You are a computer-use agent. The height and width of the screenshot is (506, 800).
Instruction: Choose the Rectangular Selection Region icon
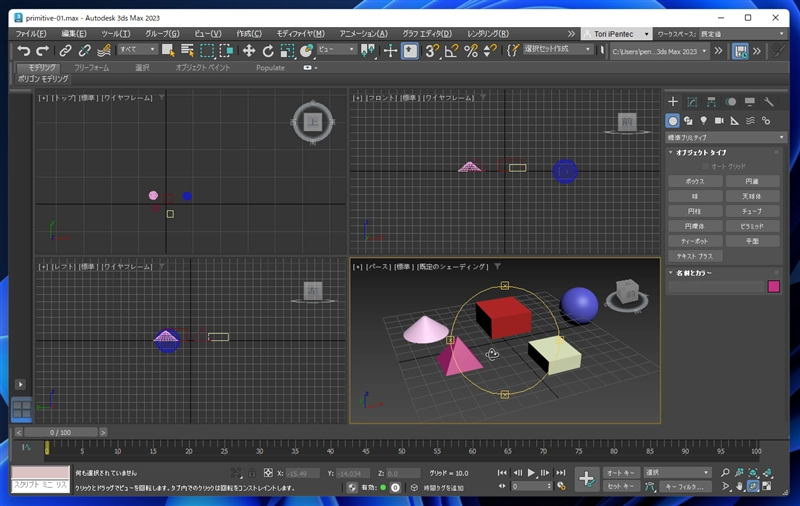[207, 50]
